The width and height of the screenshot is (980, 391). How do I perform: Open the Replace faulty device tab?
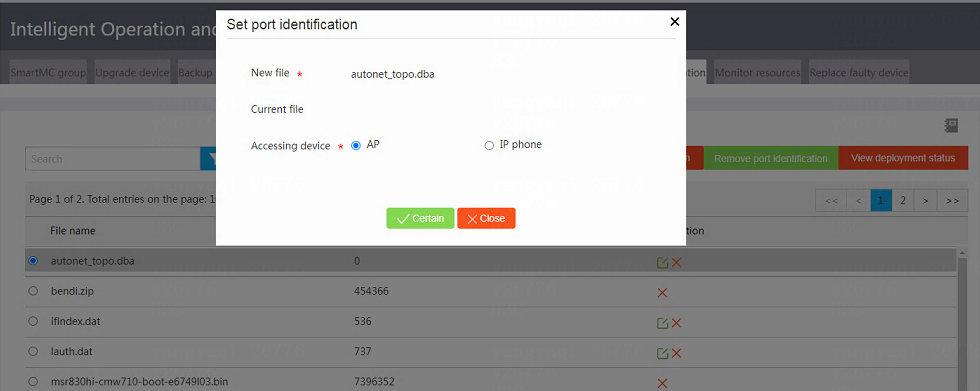859,72
